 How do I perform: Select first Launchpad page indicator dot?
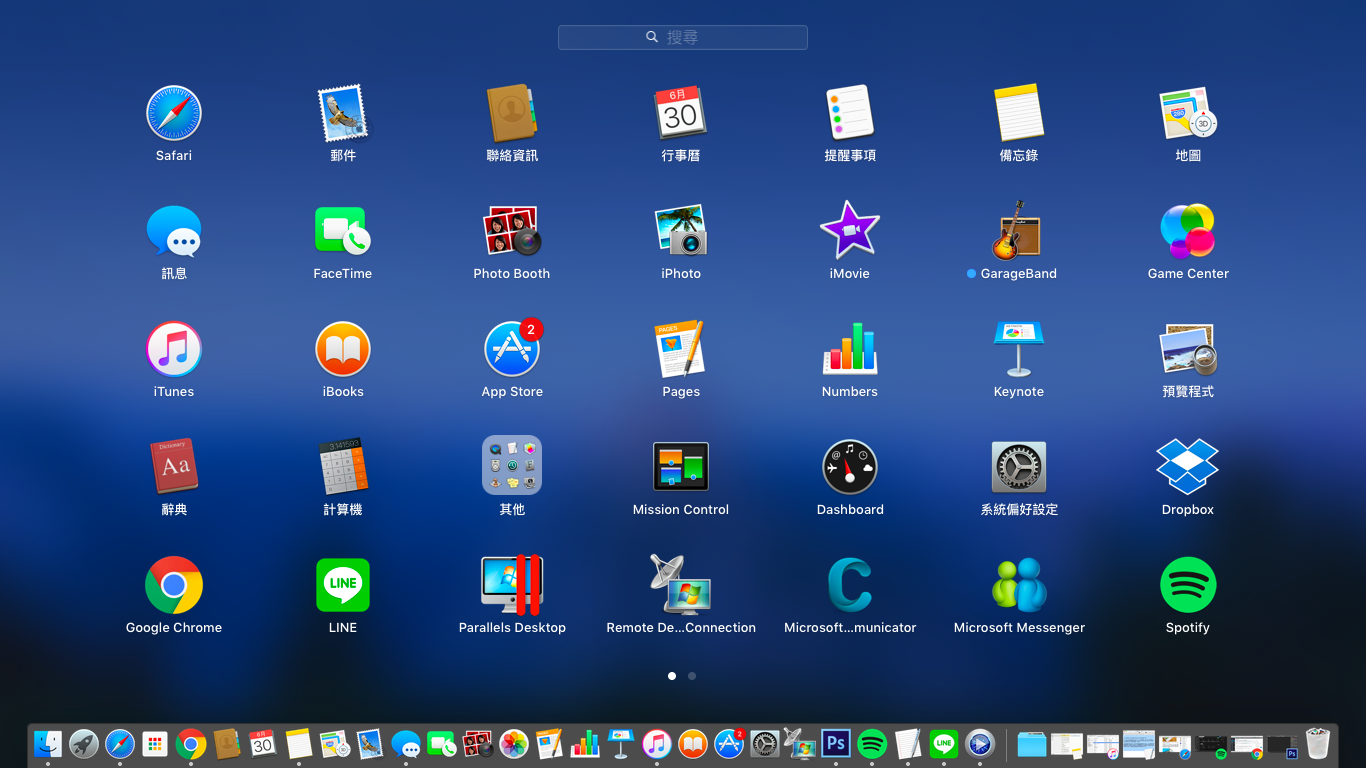click(x=672, y=676)
